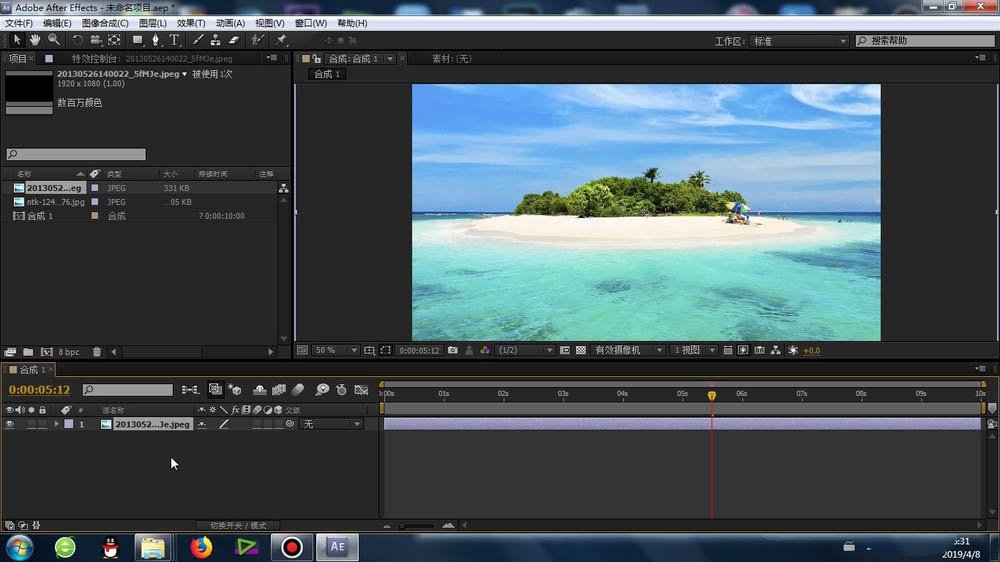Select the Hand tool

click(x=35, y=40)
